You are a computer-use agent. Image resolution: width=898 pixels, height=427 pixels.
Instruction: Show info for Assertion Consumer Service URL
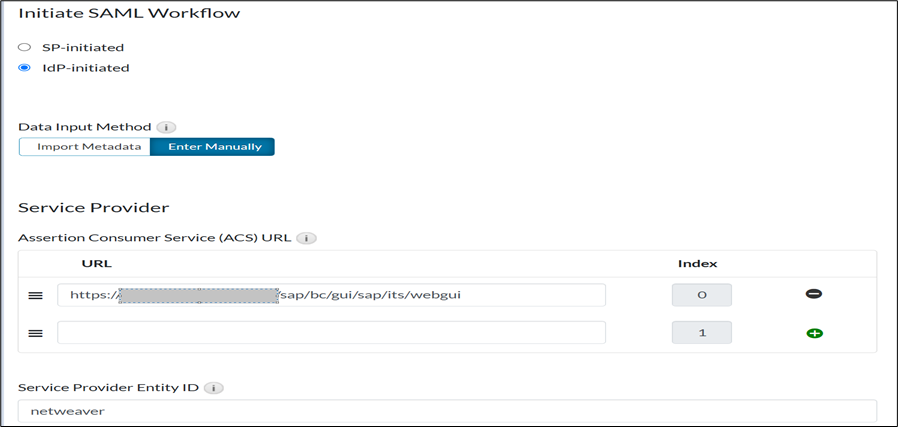[x=307, y=238]
